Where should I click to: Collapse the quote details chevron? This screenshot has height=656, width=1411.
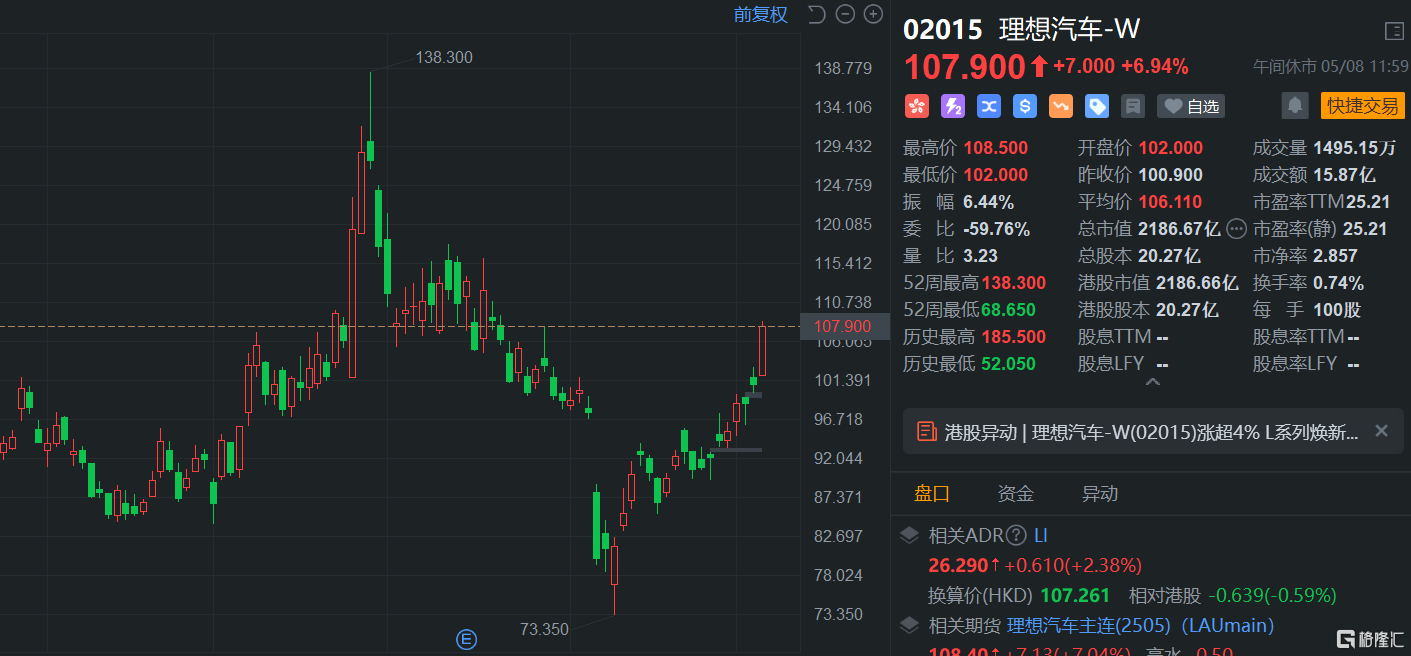(1152, 382)
